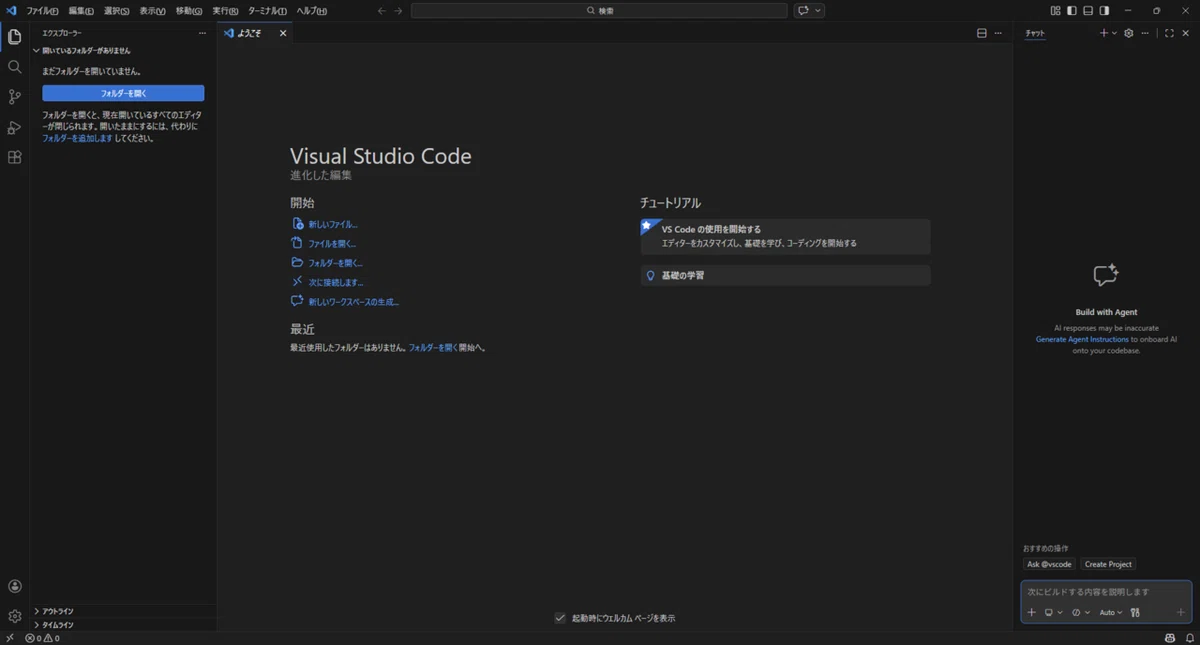This screenshot has width=1200, height=645.
Task: Click the Copilot status bar icon
Action: pyautogui.click(x=1170, y=638)
